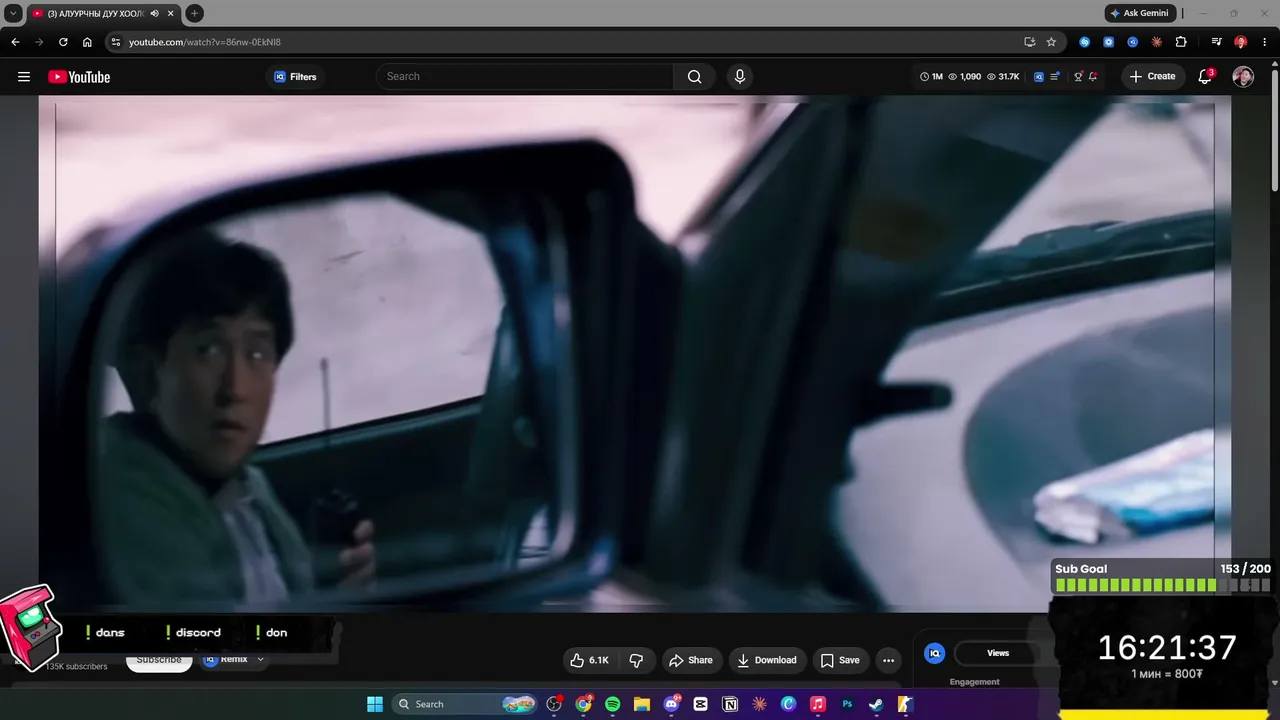1280x720 pixels.
Task: Expand the Remix dropdown arrow
Action: pyautogui.click(x=260, y=660)
